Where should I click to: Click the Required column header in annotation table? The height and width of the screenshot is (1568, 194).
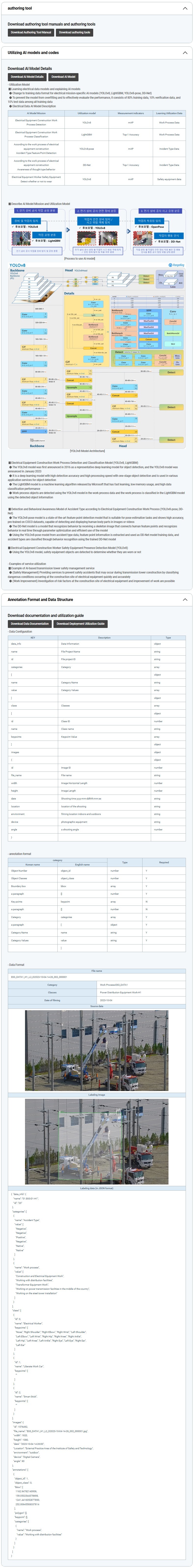pyautogui.click(x=164, y=863)
